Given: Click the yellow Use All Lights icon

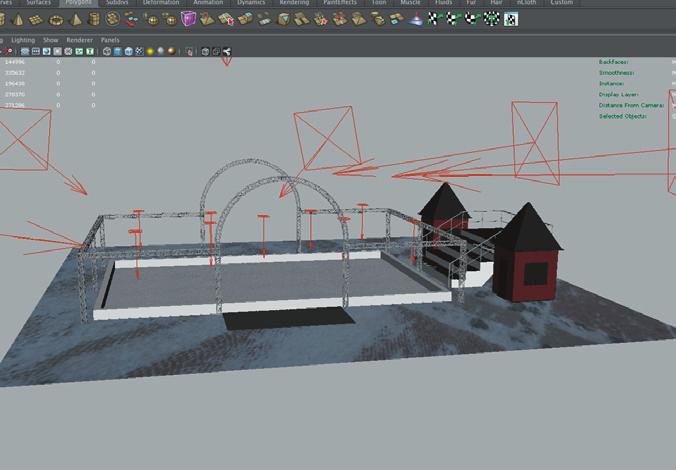Looking at the screenshot, I should pyautogui.click(x=150, y=52).
